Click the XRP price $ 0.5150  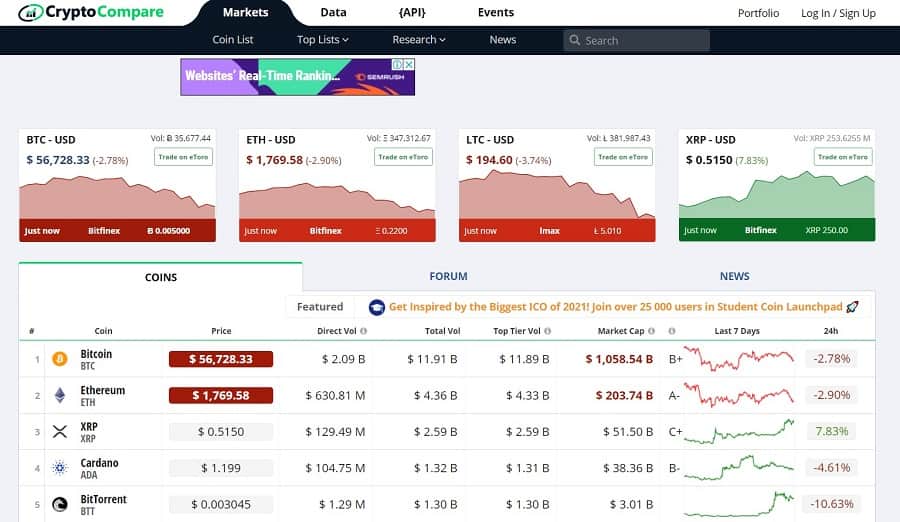[x=221, y=431]
